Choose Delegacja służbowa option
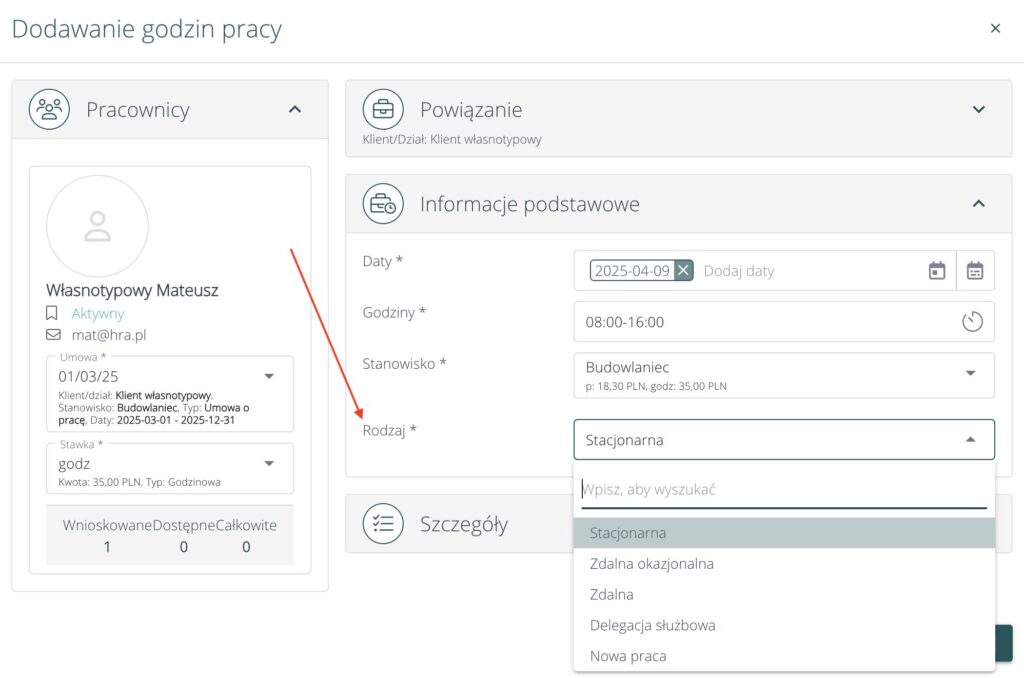 tap(653, 625)
